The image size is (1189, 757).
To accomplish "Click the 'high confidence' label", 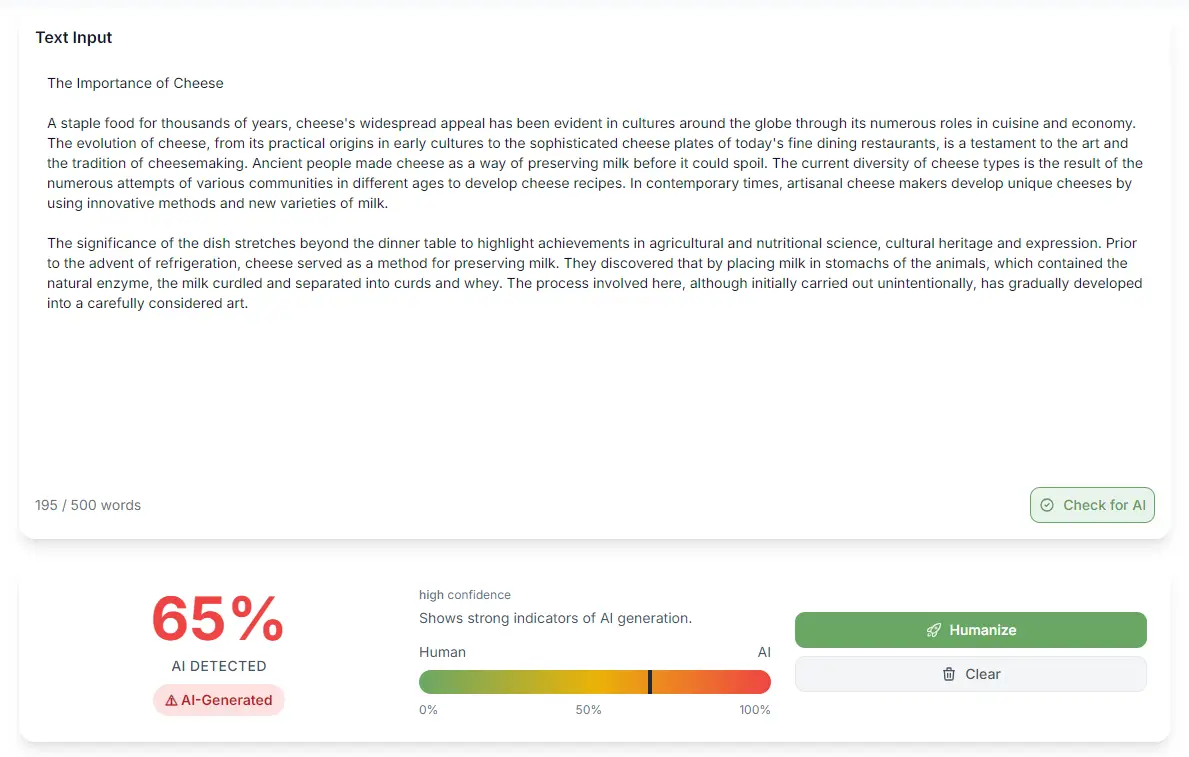I will click(465, 595).
